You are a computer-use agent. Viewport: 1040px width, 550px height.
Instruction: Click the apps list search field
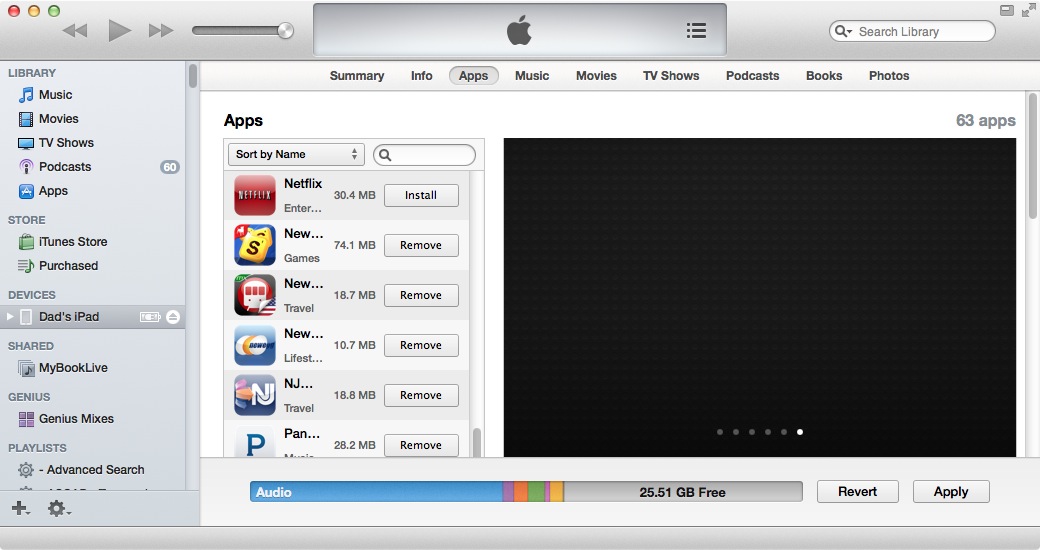coord(424,155)
